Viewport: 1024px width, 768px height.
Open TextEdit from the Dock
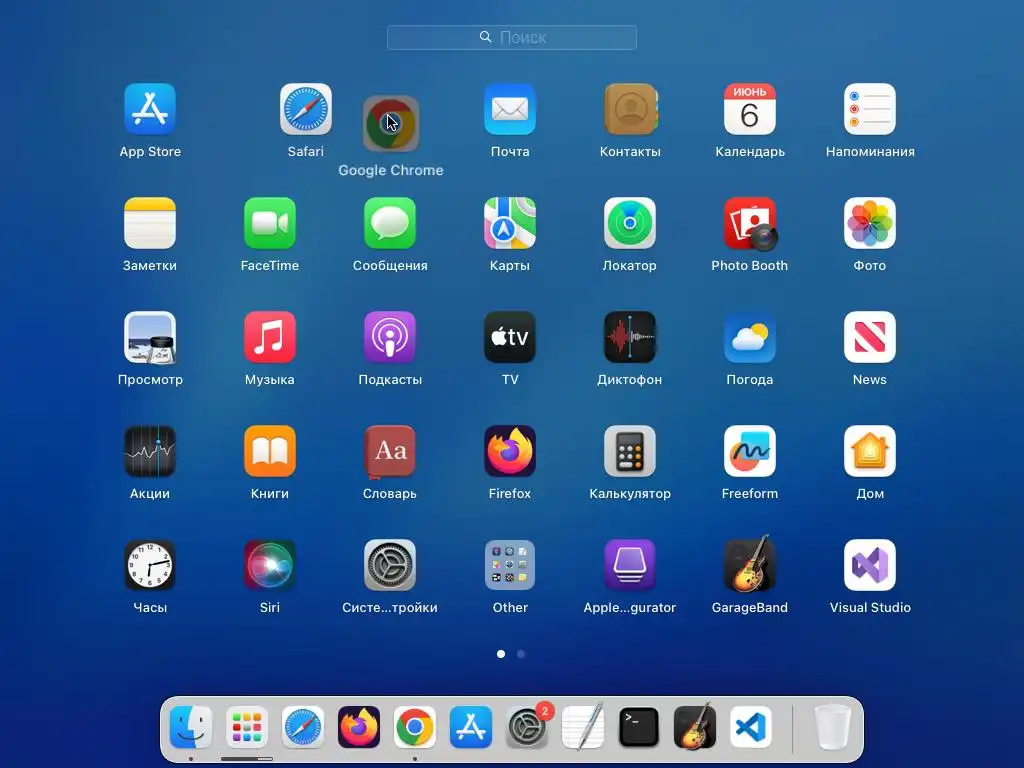(583, 727)
